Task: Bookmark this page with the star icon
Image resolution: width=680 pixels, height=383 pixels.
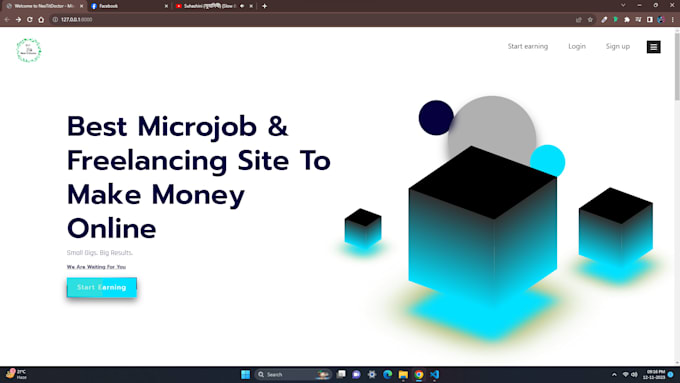Action: [590, 20]
